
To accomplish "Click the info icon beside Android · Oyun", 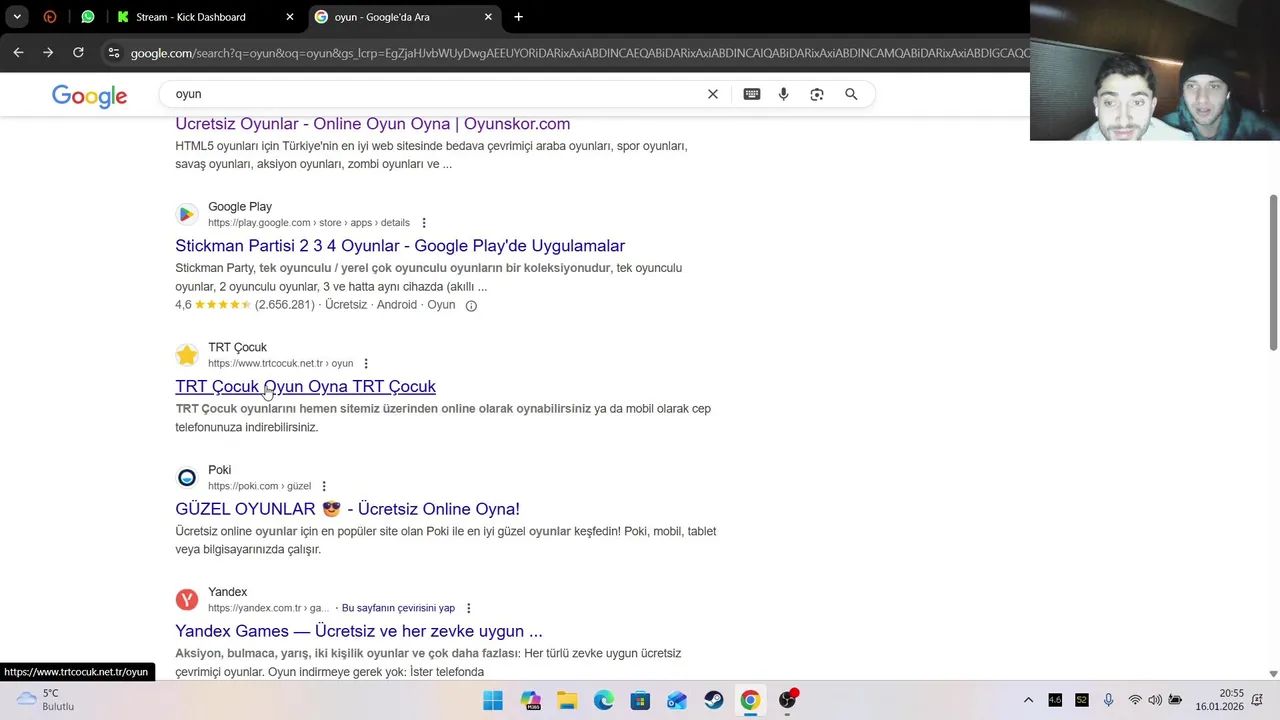I will pyautogui.click(x=471, y=306).
